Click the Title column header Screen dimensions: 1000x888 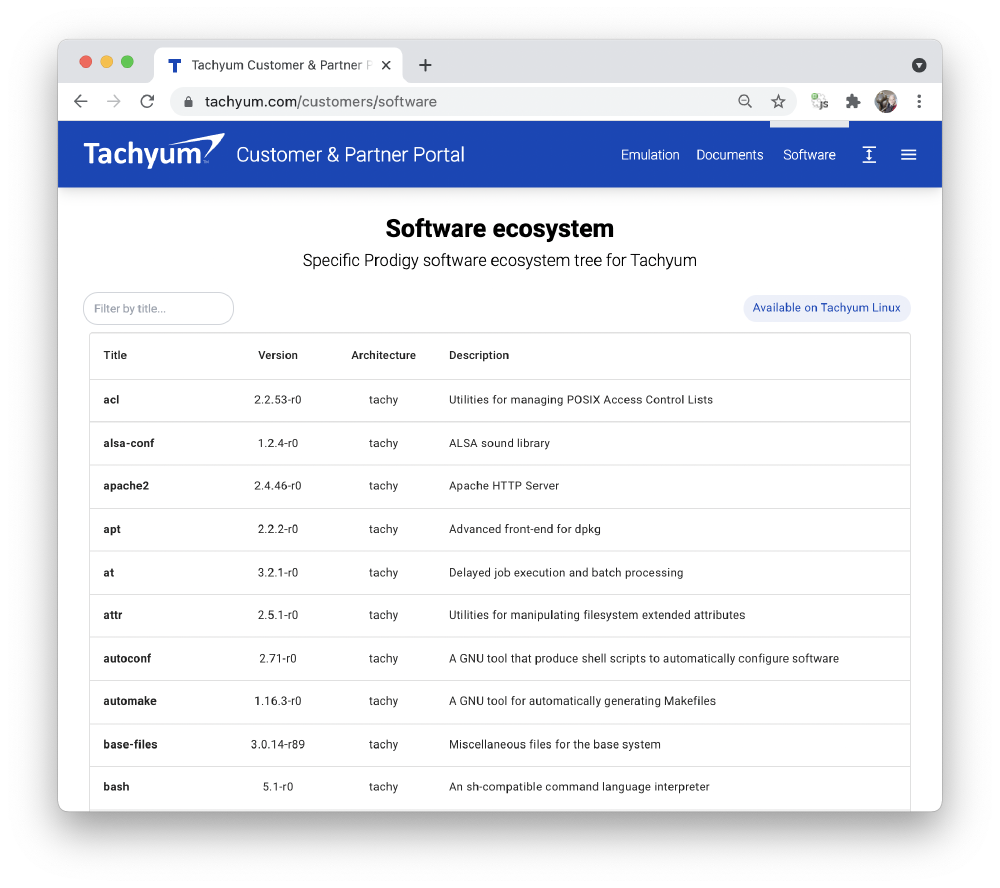(115, 355)
